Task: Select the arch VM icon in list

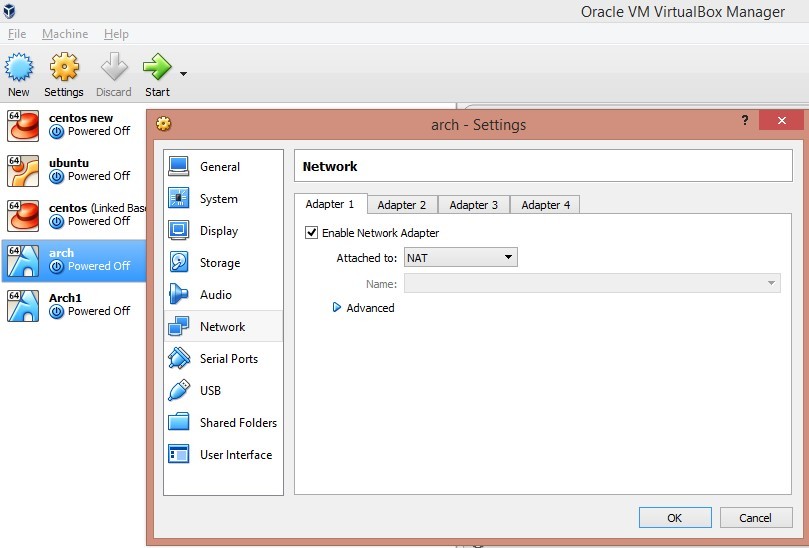Action: coord(23,261)
